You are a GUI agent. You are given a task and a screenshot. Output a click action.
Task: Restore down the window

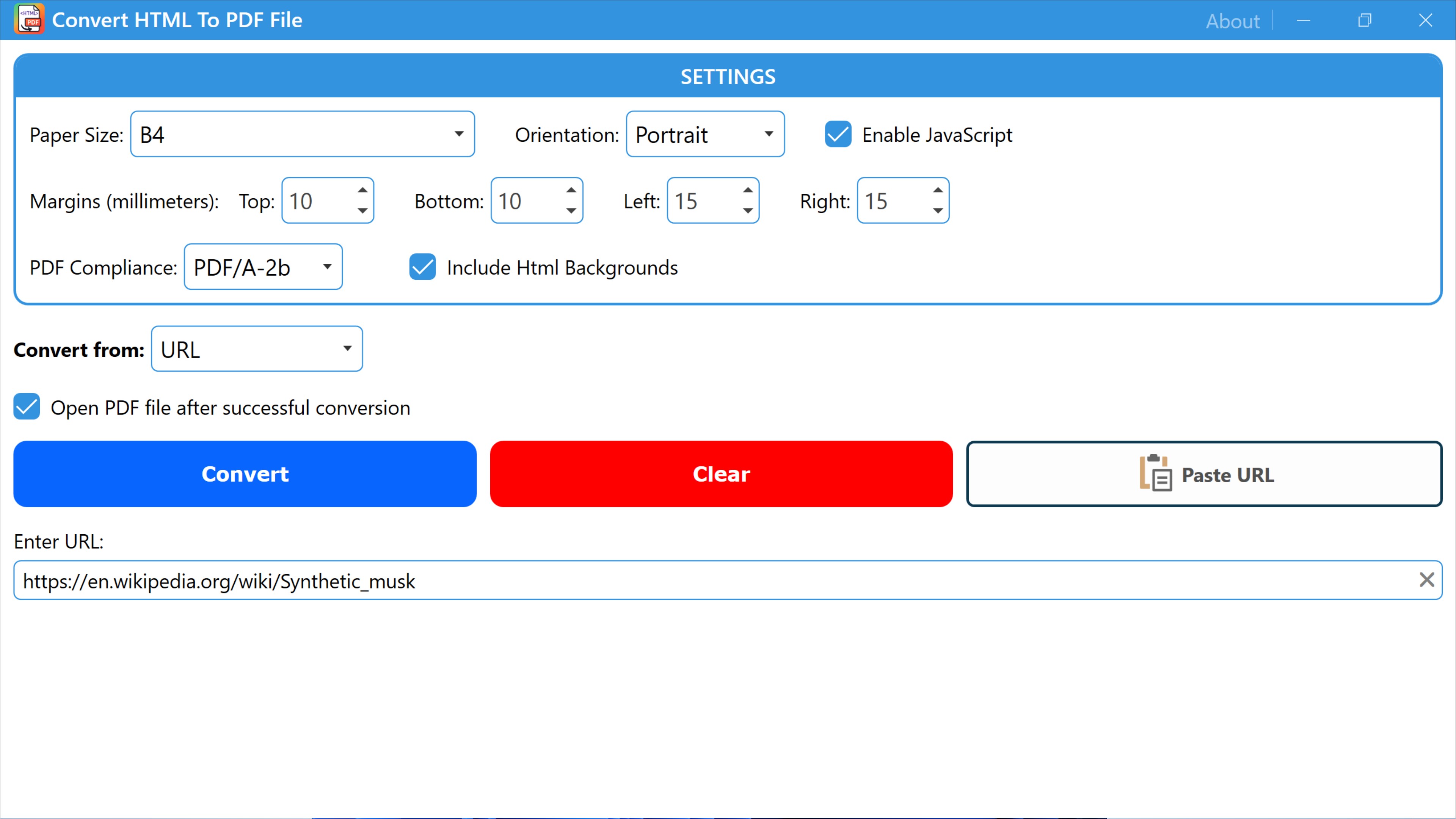tap(1365, 20)
